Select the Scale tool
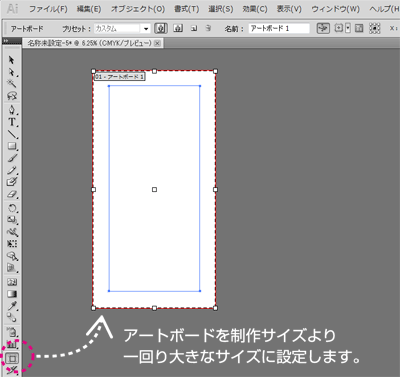 coord(12,220)
